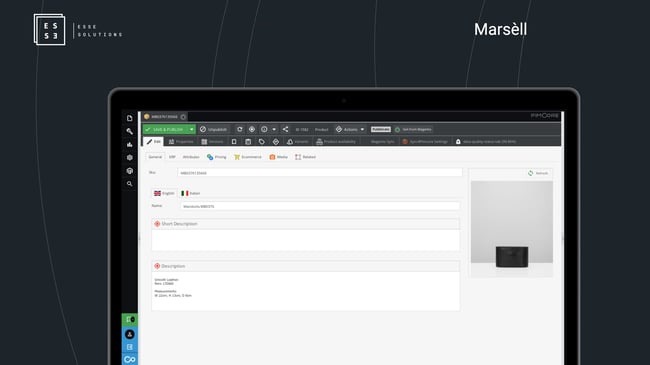Switch to the Product availability tab
The height and width of the screenshot is (365, 650).
(x=336, y=142)
